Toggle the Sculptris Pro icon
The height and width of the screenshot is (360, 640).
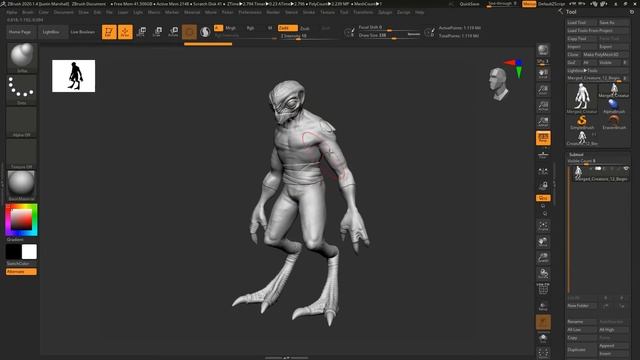(x=205, y=32)
